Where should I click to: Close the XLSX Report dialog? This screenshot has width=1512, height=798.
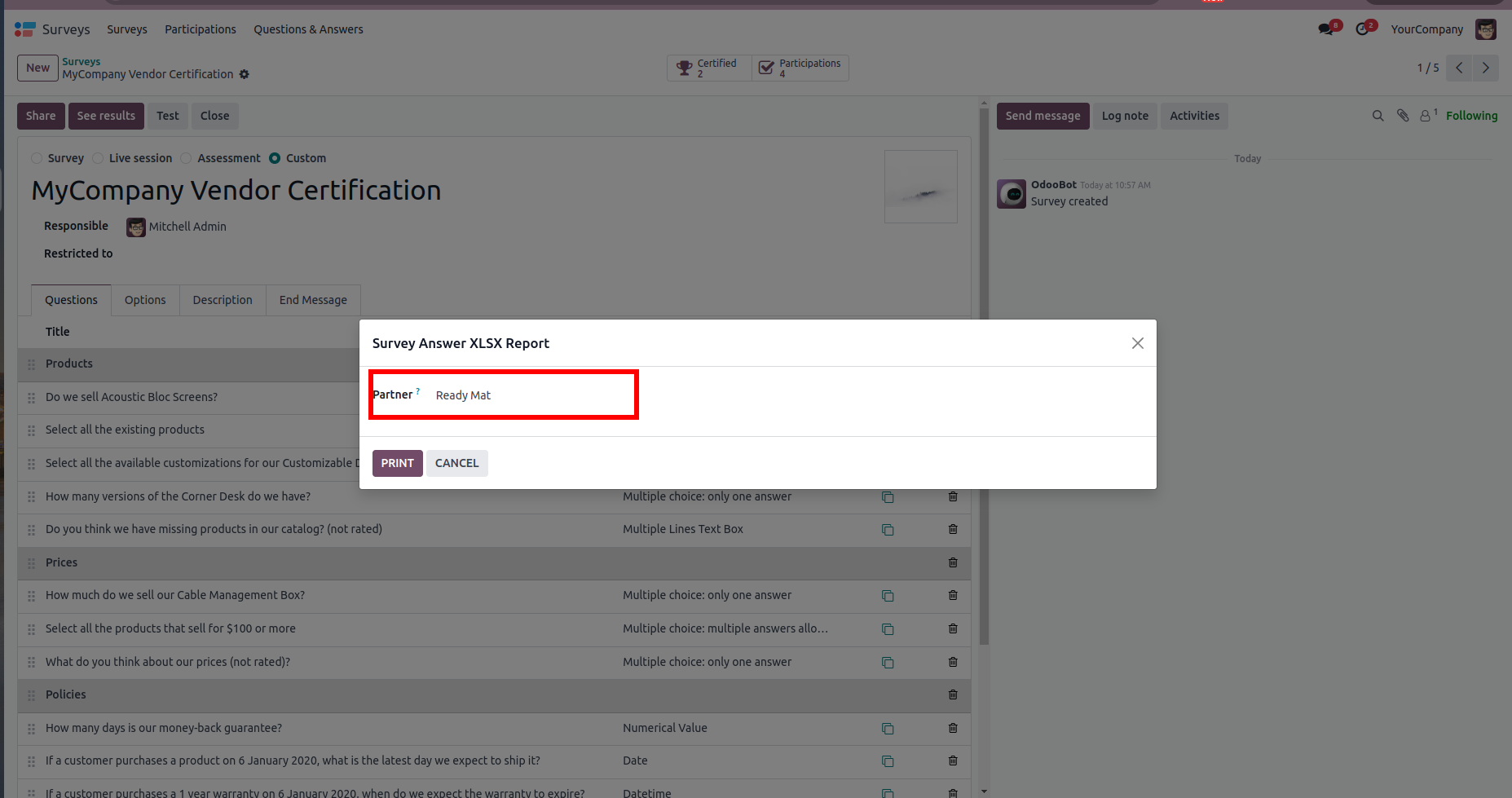pos(1138,343)
